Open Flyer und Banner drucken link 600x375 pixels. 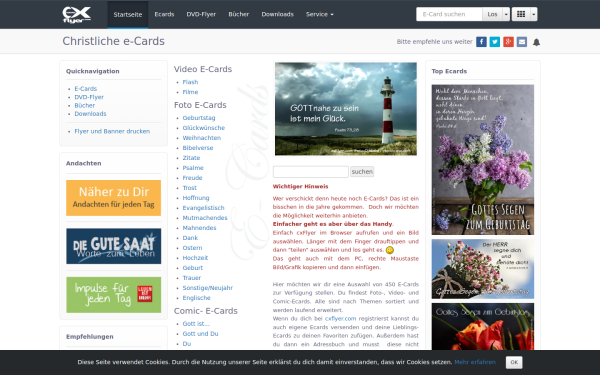(112, 131)
